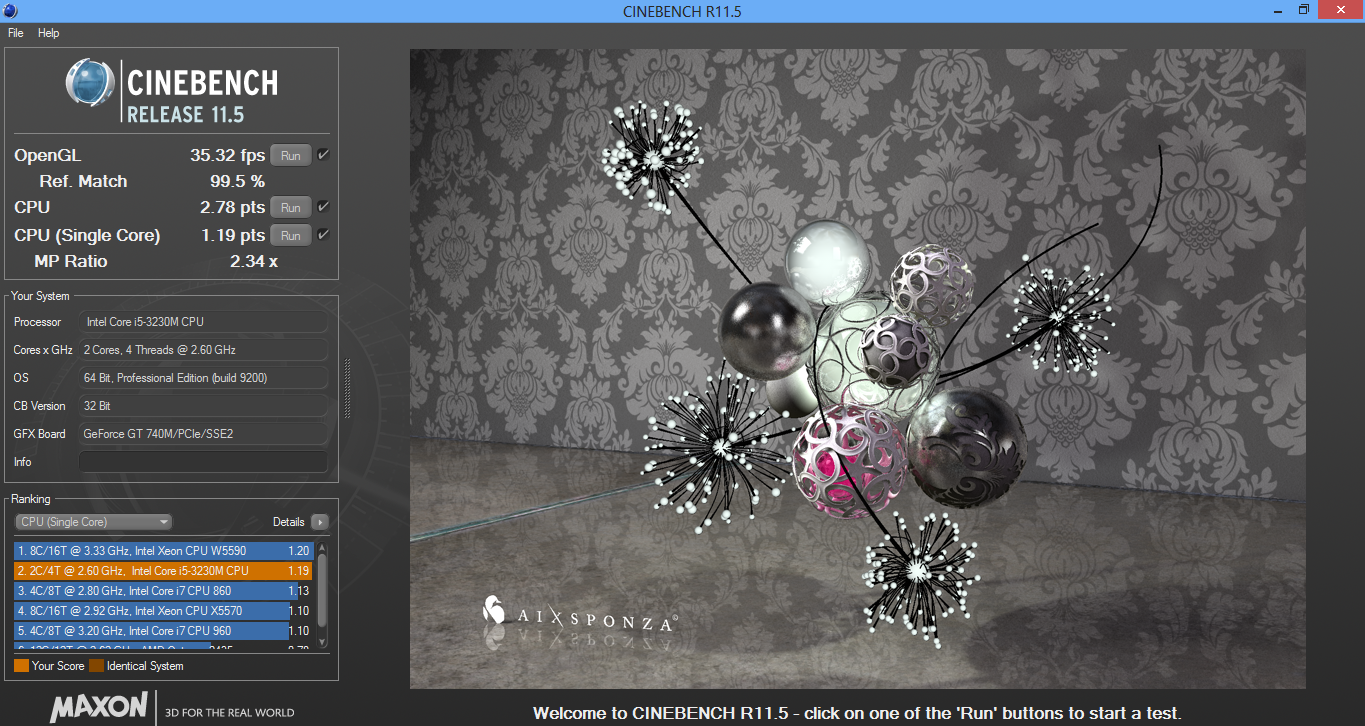Click the CPU score '2.78 pts'
The height and width of the screenshot is (726, 1365).
(x=232, y=207)
